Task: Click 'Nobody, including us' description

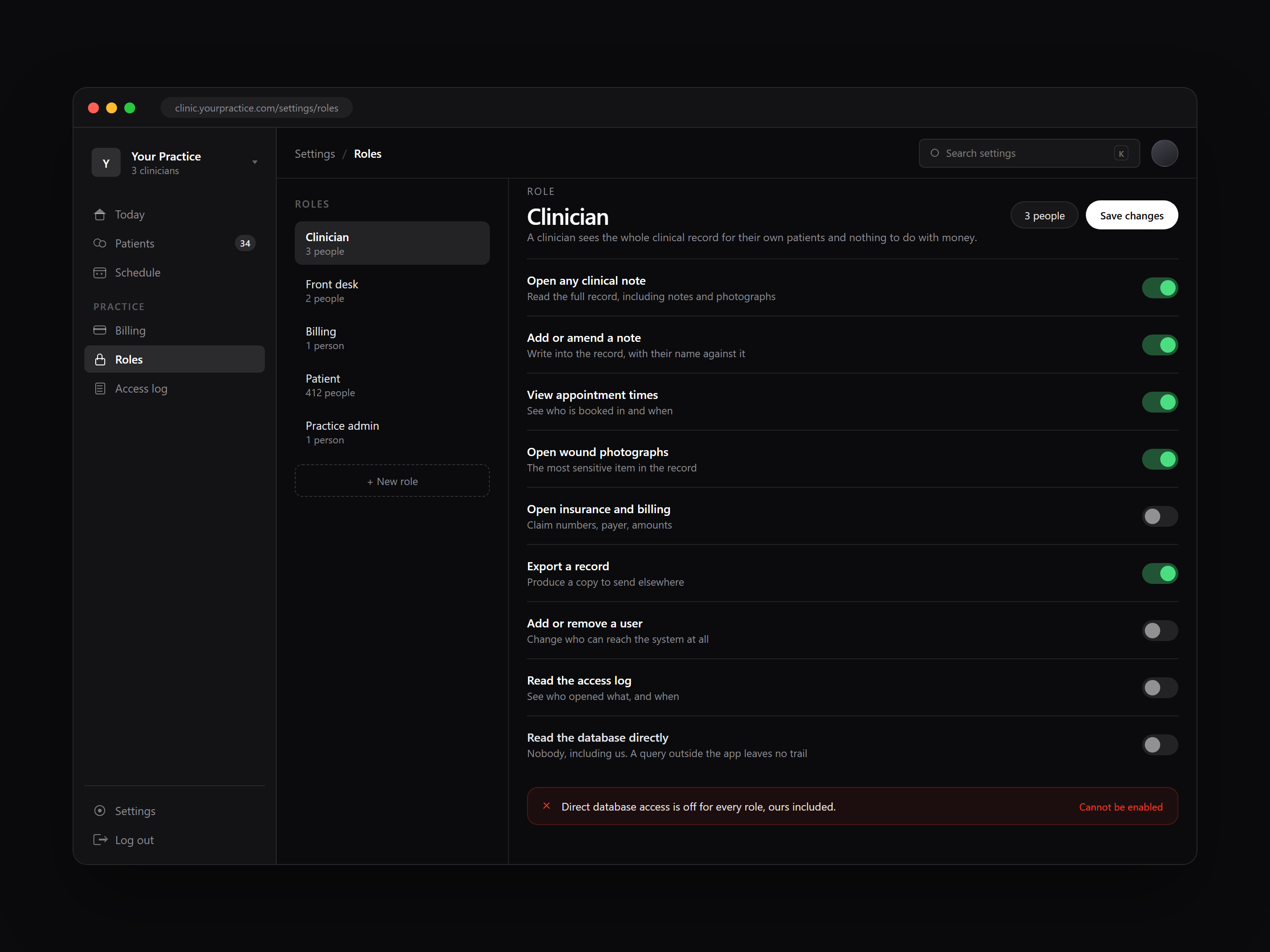Action: point(667,753)
